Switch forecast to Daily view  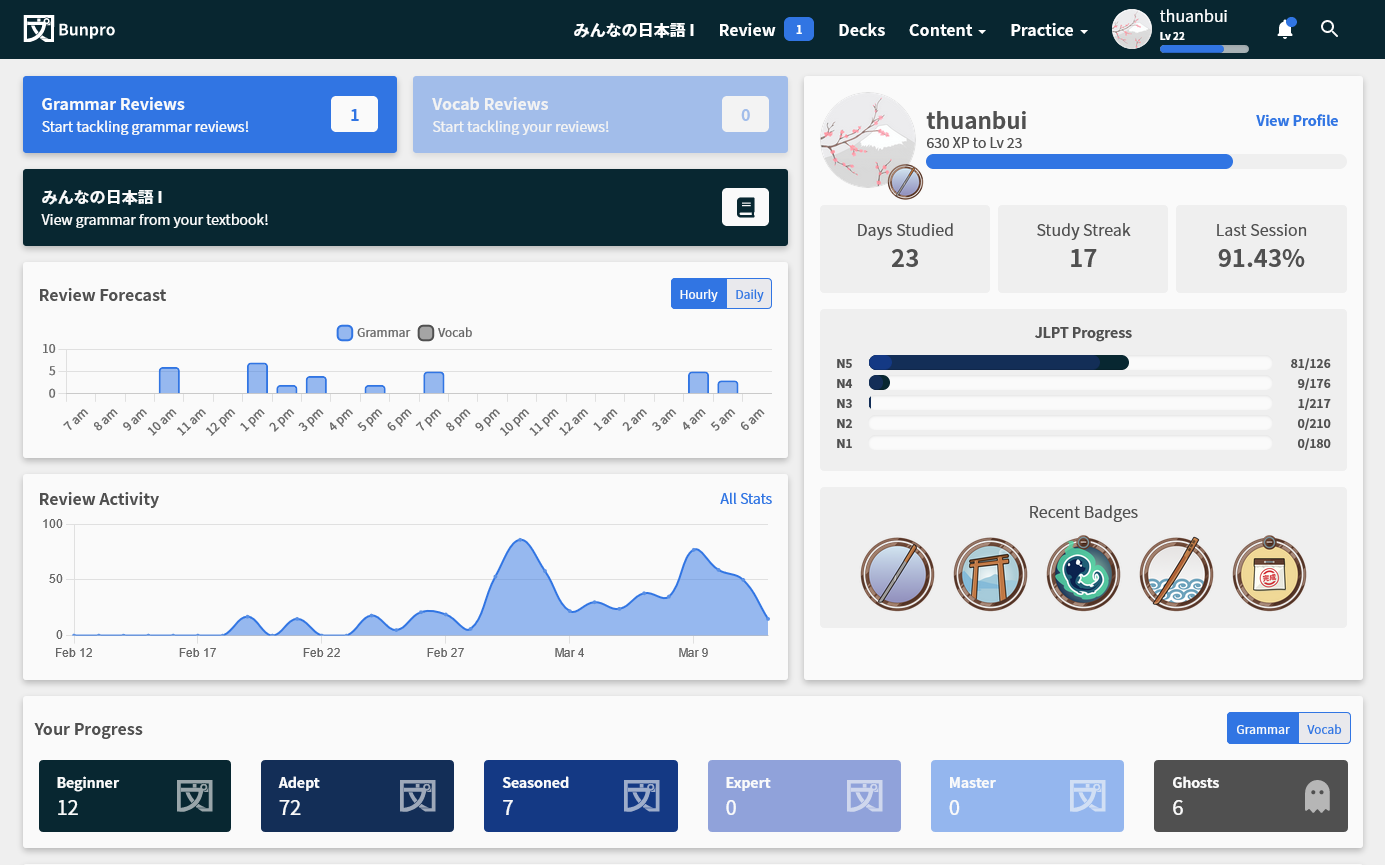point(749,294)
